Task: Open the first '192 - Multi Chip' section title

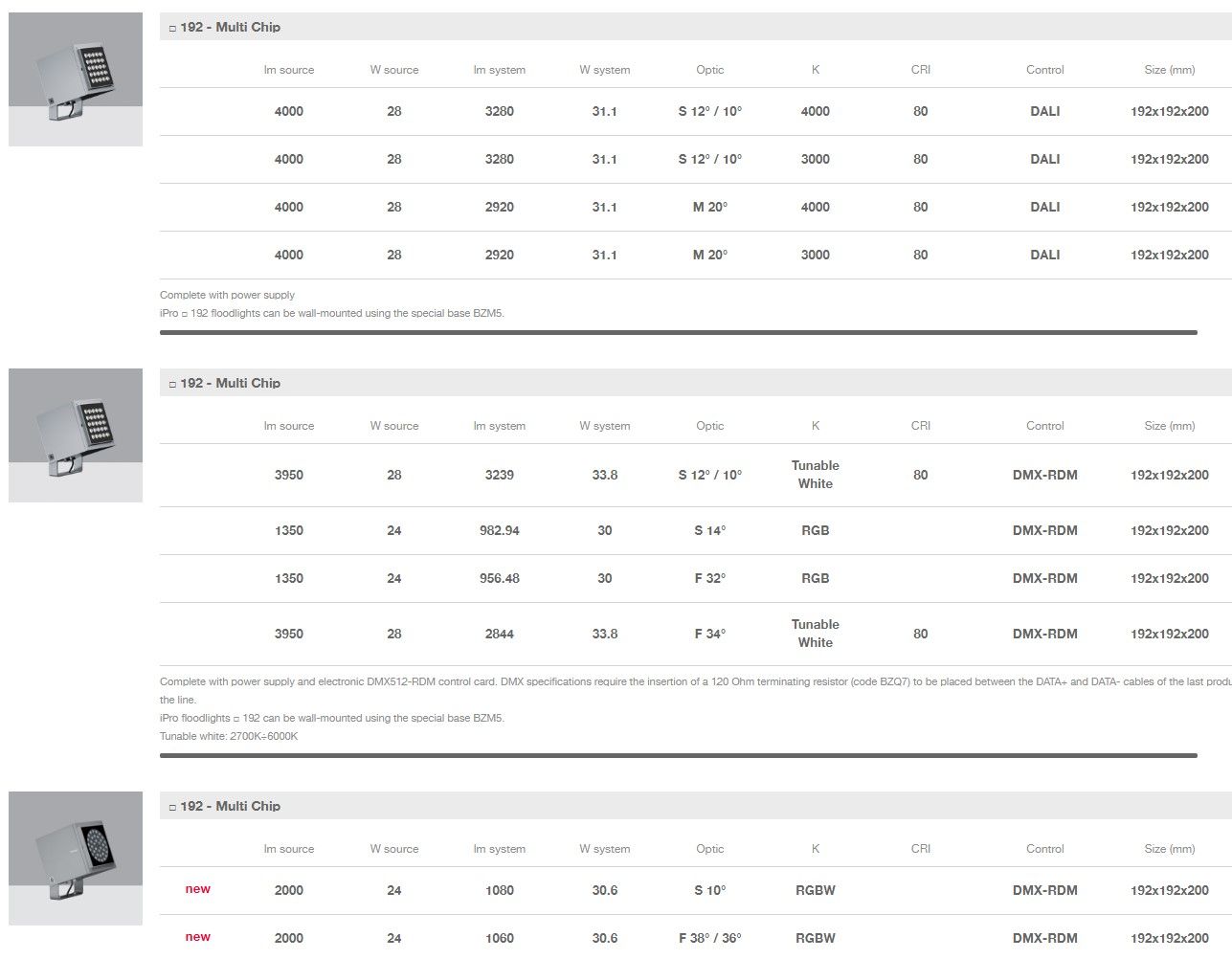Action: 230,27
